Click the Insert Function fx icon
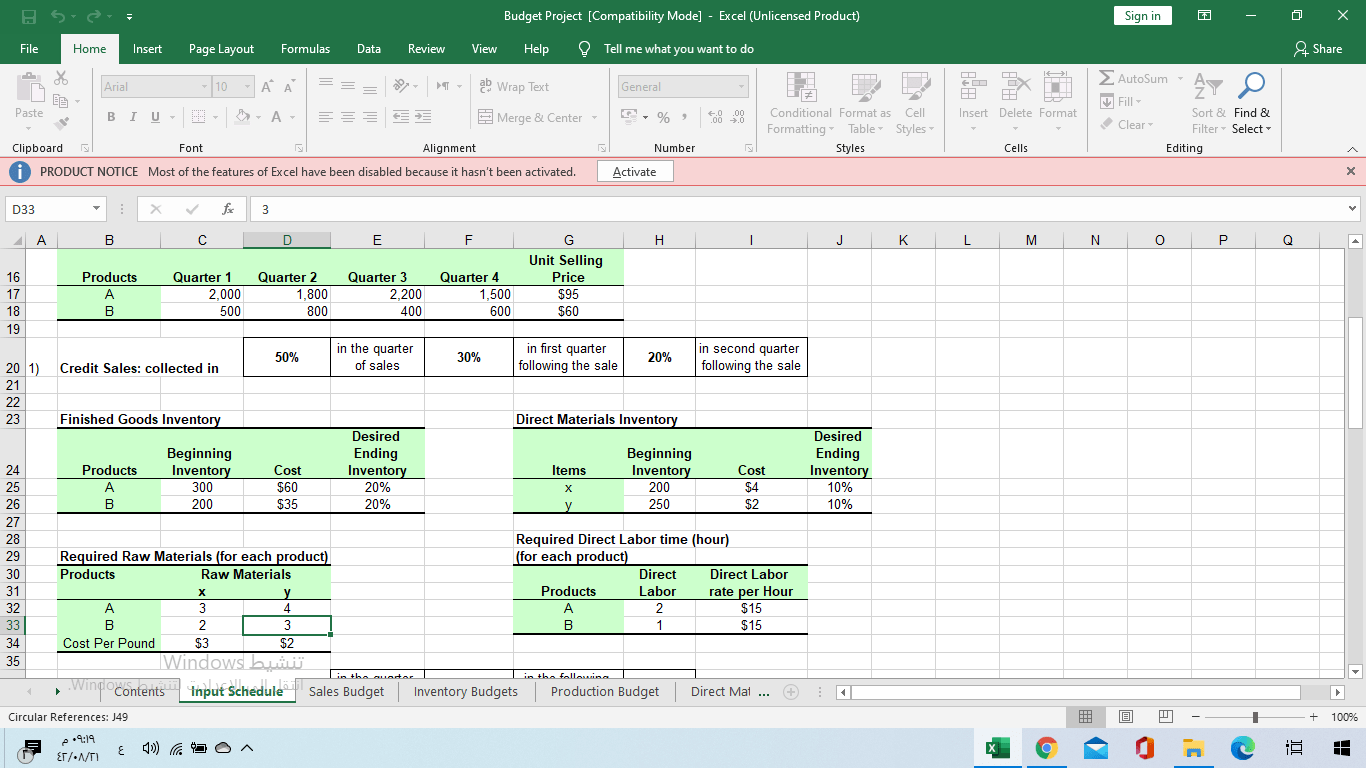 pyautogui.click(x=228, y=210)
